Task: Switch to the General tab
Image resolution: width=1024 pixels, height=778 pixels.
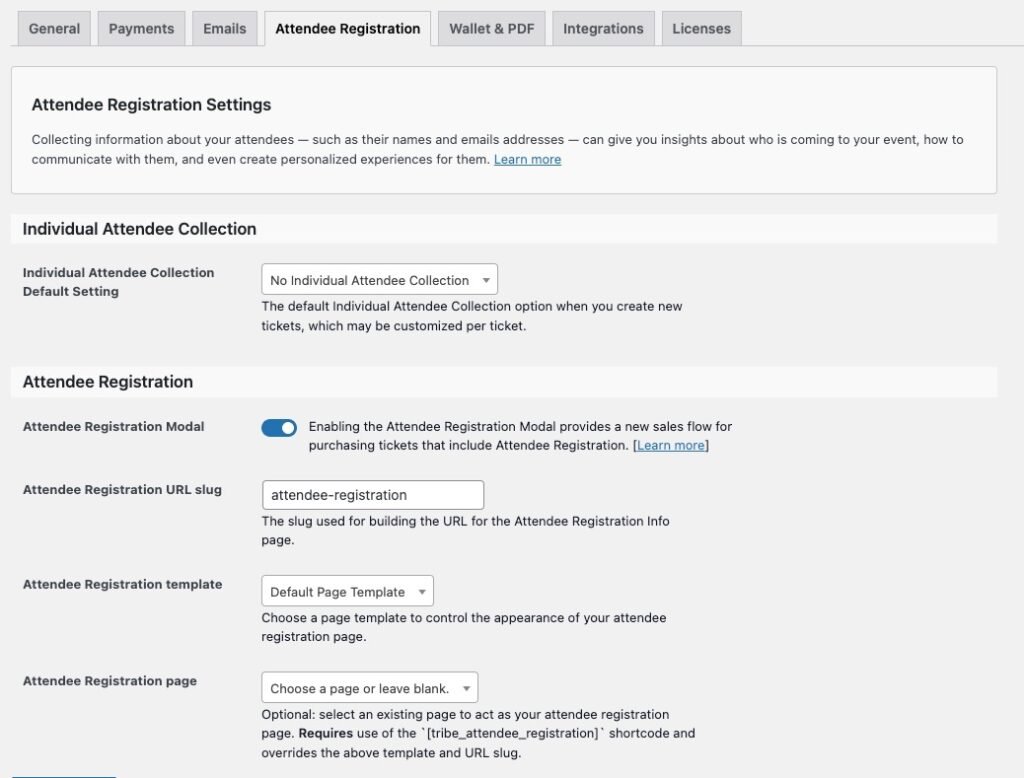Action: coord(53,29)
